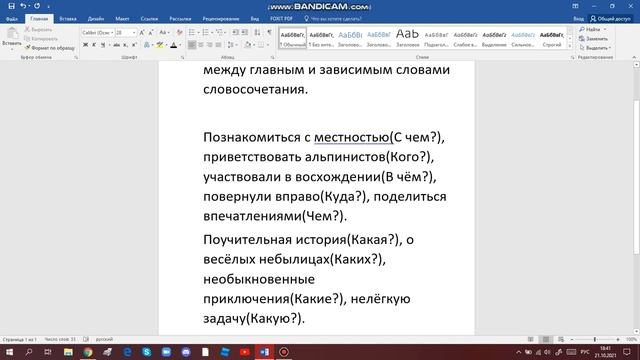
Task: Switch to the Макет tab
Action: pos(122,19)
